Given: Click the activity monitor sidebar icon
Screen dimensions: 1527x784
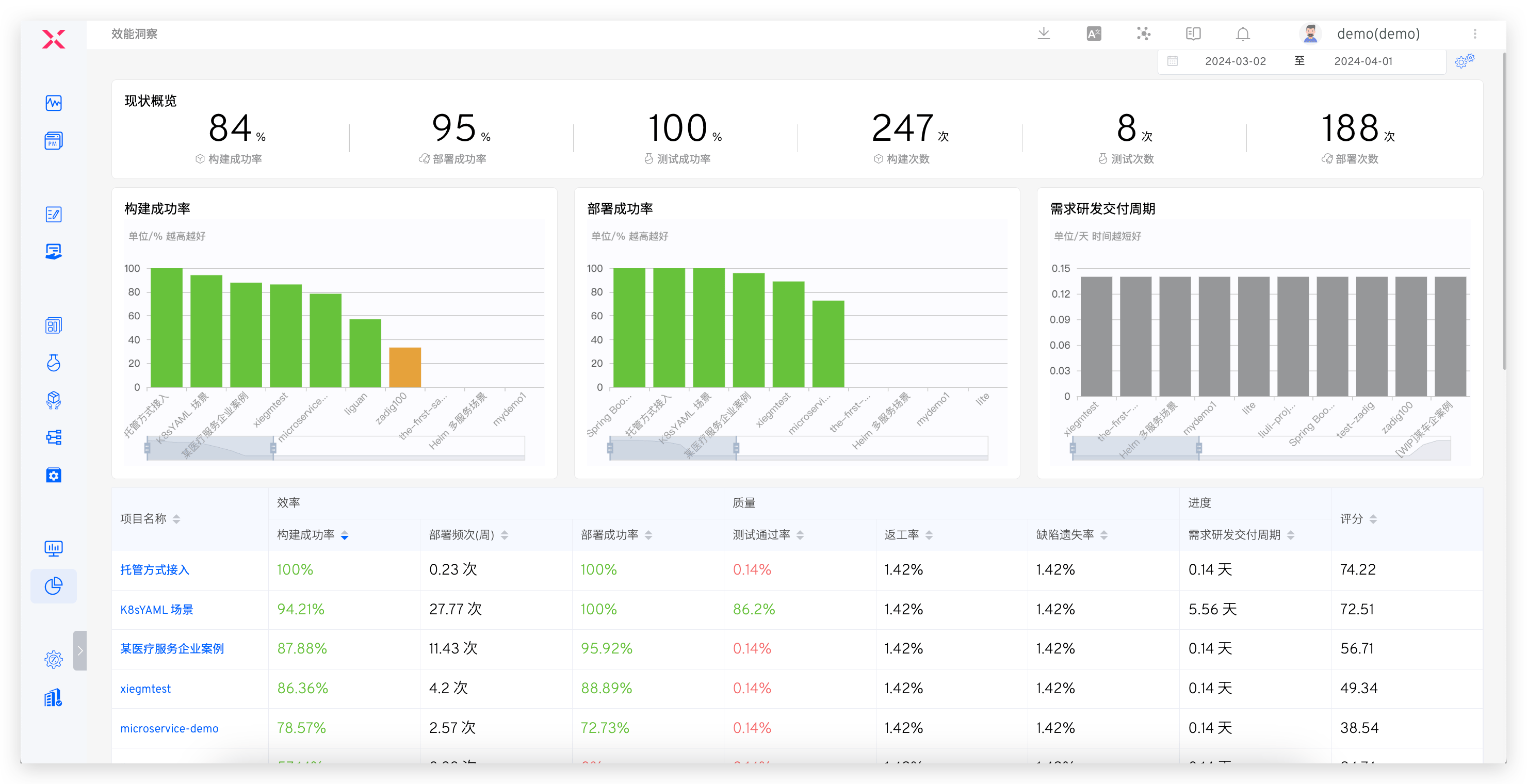Looking at the screenshot, I should (53, 103).
